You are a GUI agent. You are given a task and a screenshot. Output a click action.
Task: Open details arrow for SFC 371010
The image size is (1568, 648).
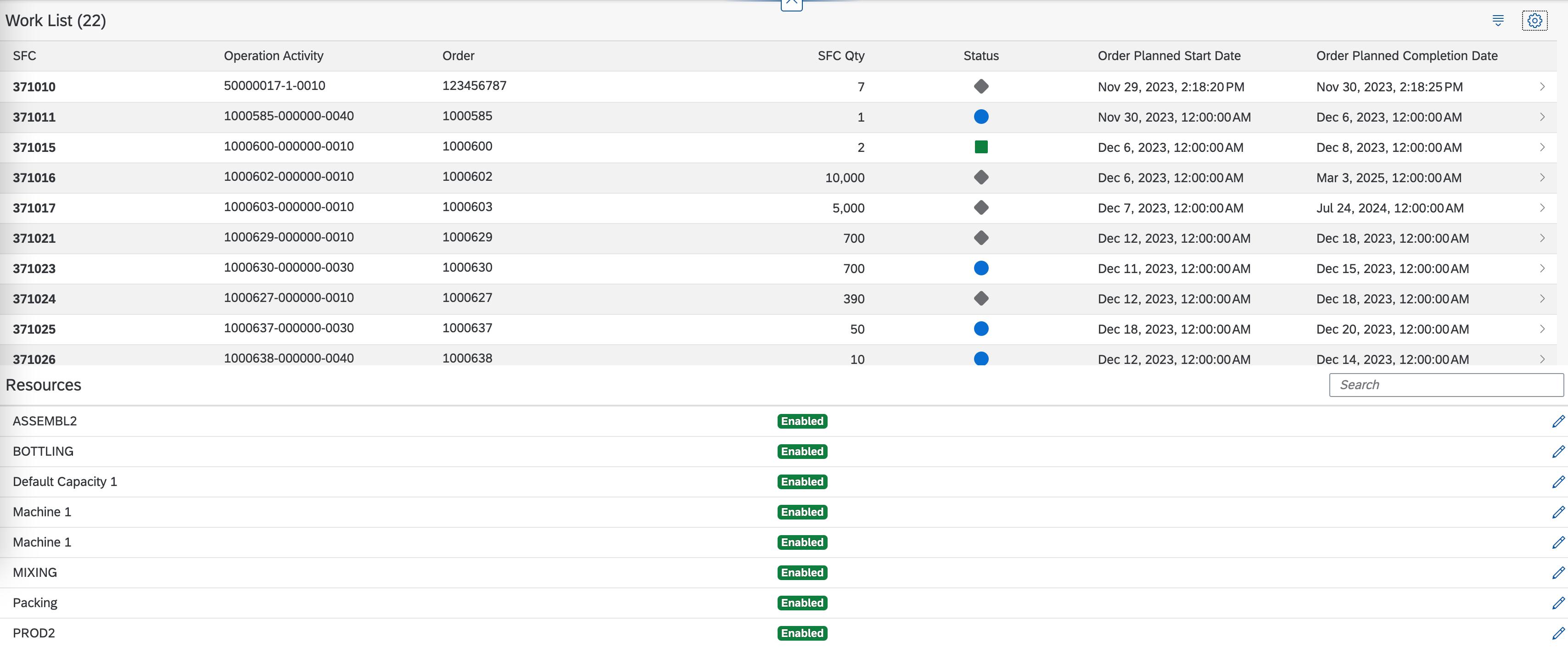pos(1542,86)
